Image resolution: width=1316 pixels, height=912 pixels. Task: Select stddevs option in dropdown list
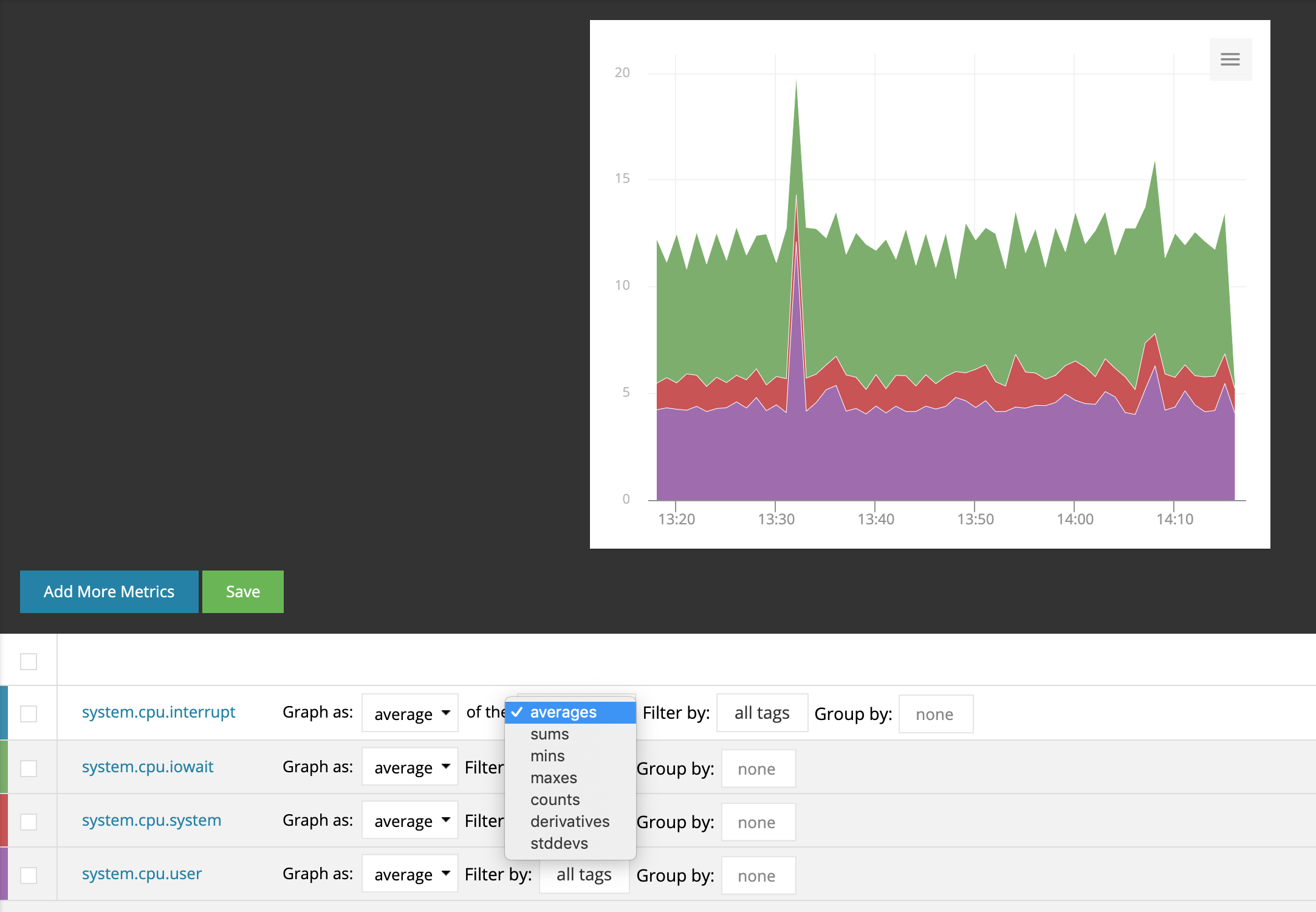pos(558,843)
